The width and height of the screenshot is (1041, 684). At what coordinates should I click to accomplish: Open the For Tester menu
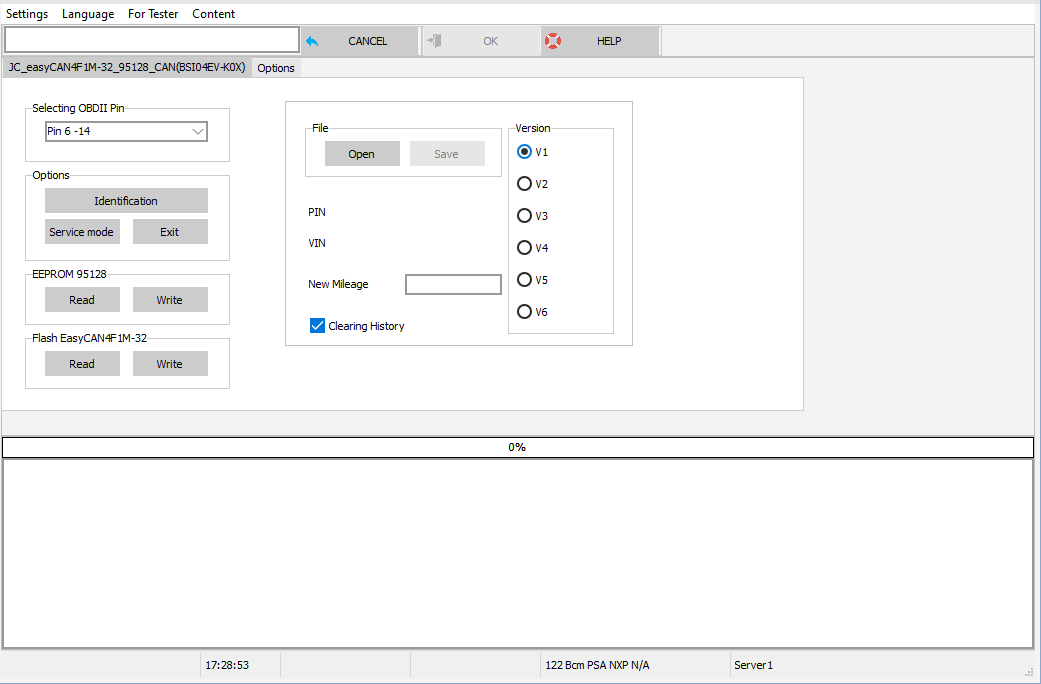(152, 13)
